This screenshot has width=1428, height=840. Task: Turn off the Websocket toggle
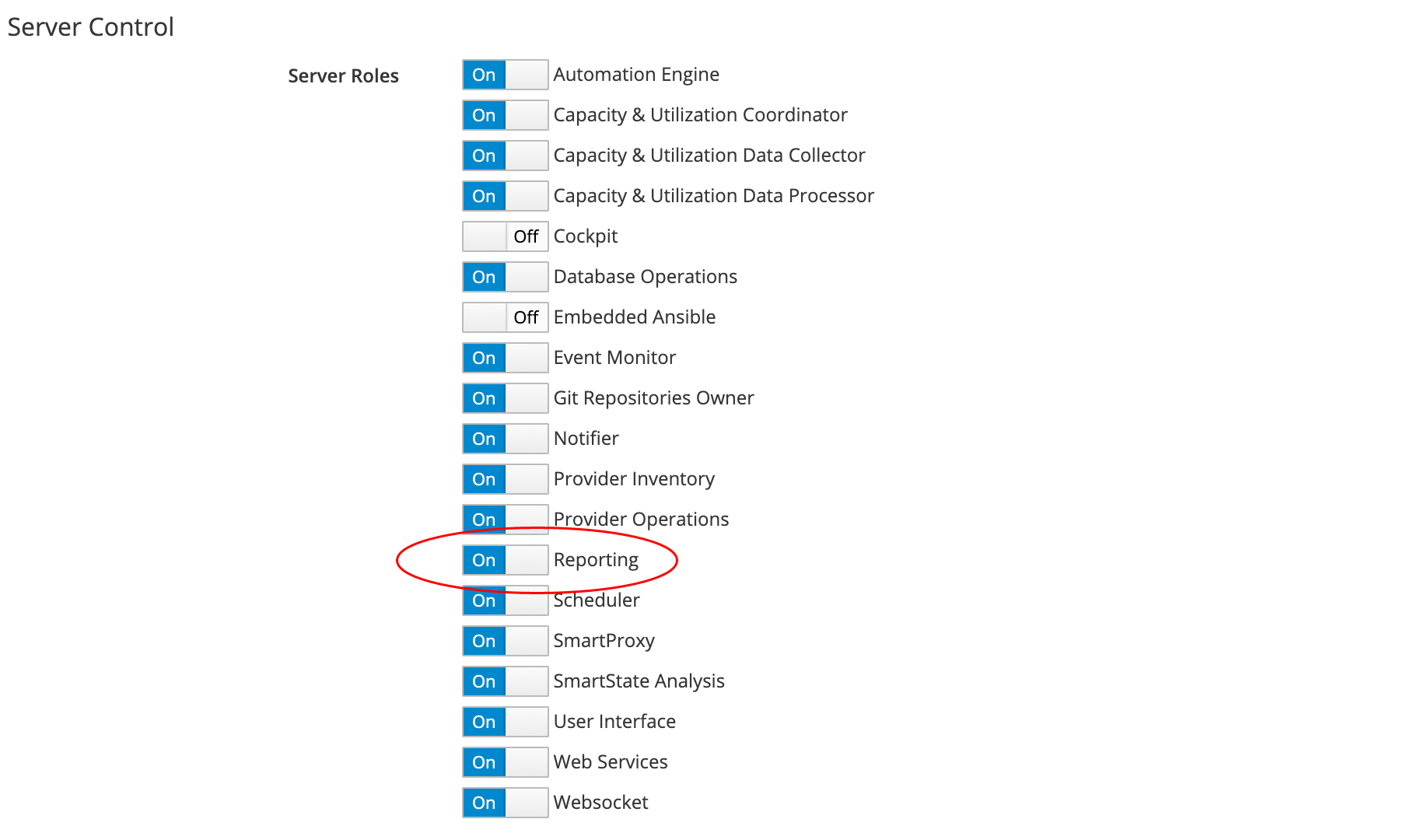click(x=505, y=803)
